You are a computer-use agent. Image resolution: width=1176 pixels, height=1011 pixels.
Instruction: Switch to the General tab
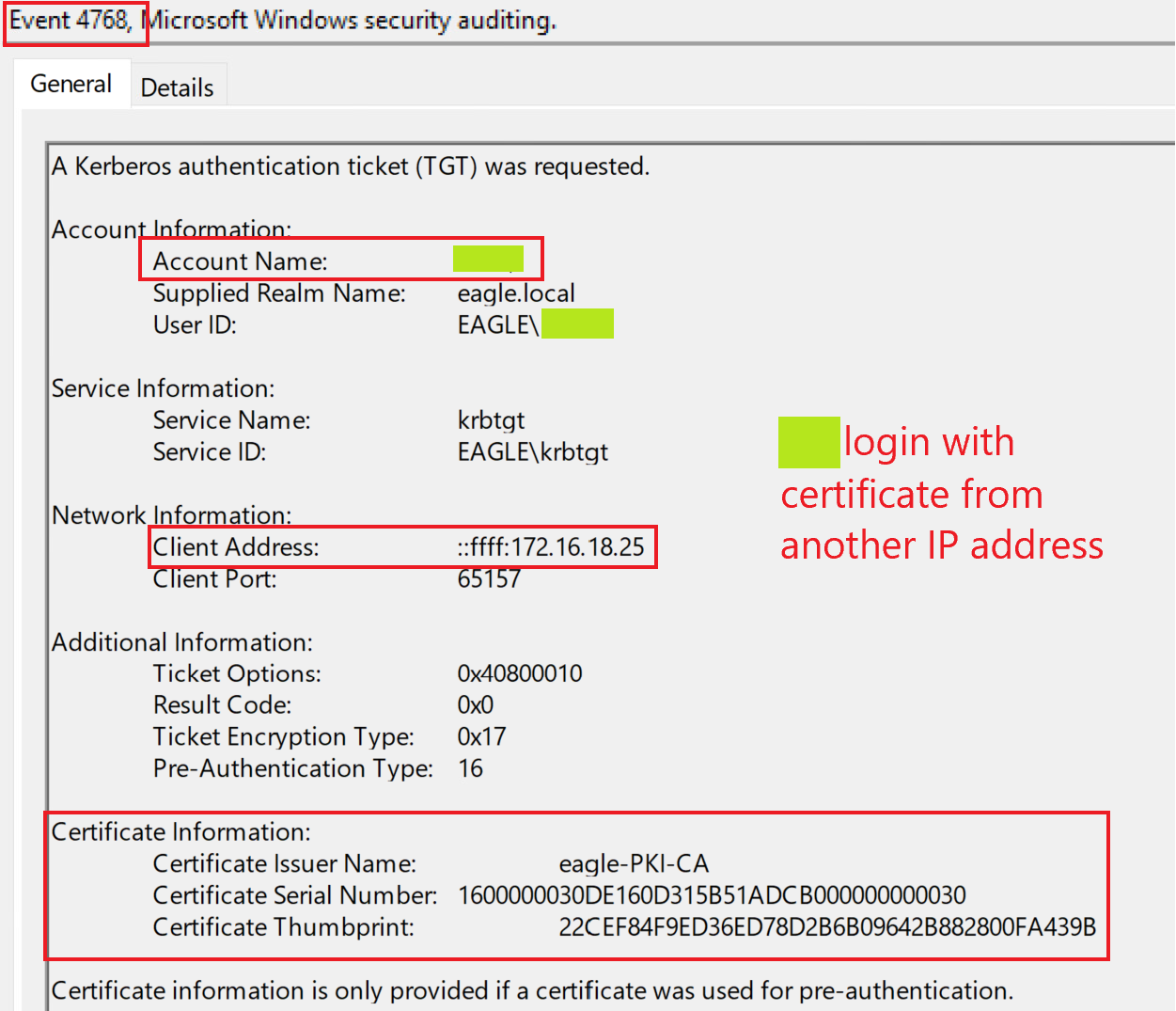(71, 85)
